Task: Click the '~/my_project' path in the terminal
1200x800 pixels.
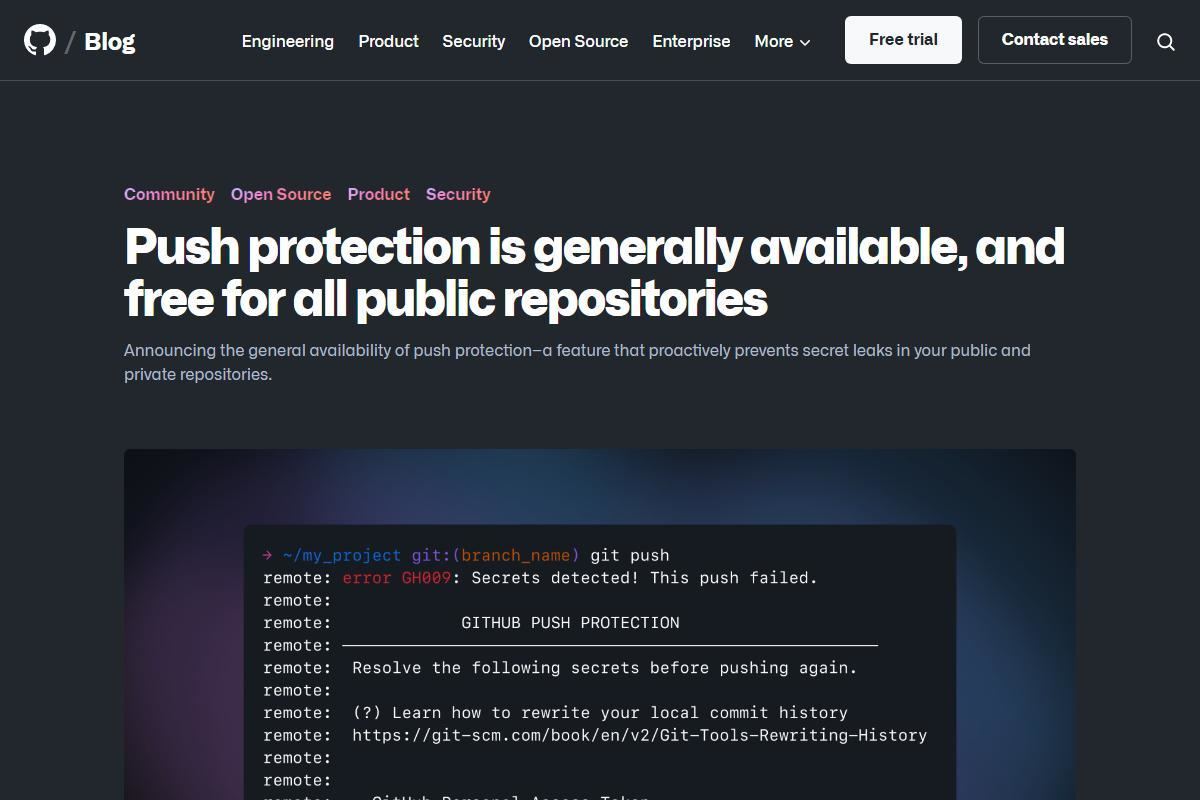Action: point(342,555)
